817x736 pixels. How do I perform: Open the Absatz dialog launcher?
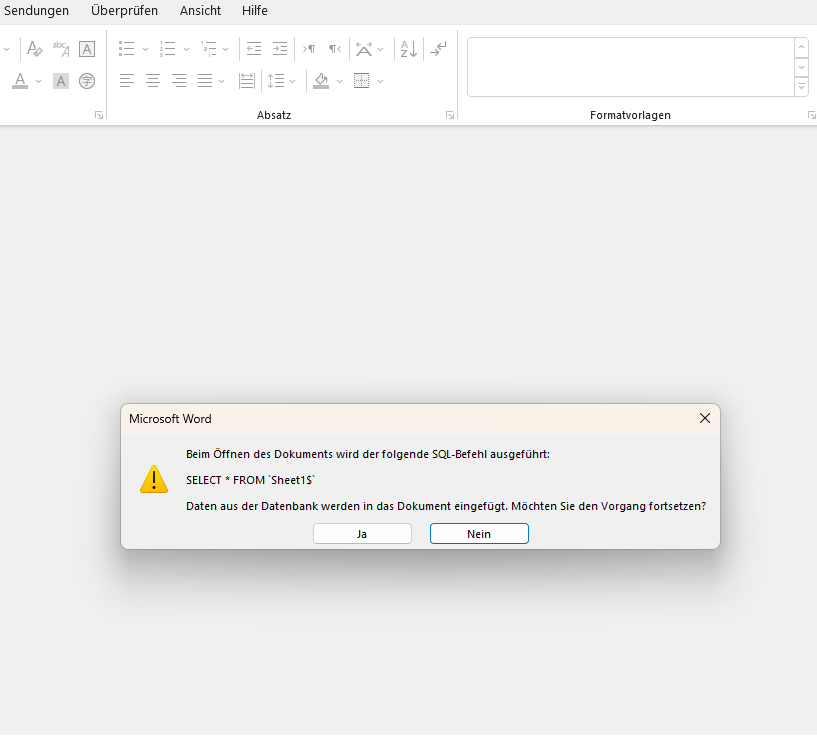450,115
